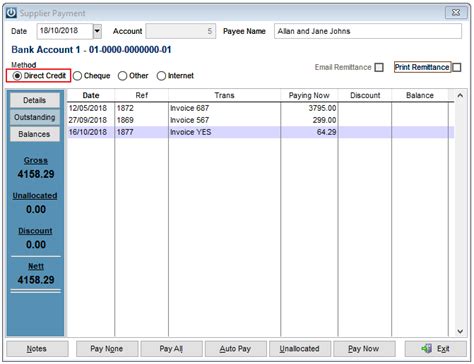
Task: Click the green Exit door icon
Action: point(426,349)
